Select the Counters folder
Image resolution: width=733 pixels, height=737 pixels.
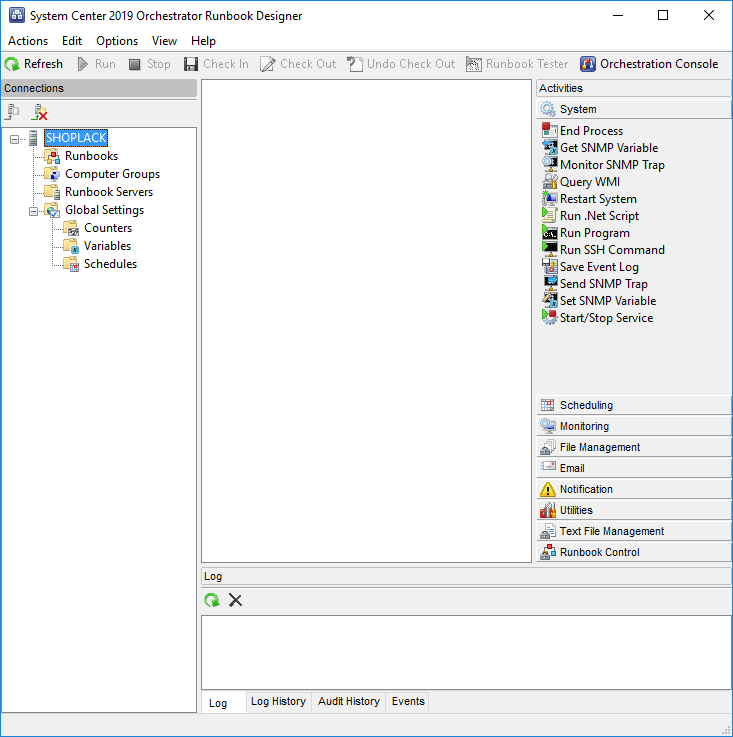(x=108, y=228)
